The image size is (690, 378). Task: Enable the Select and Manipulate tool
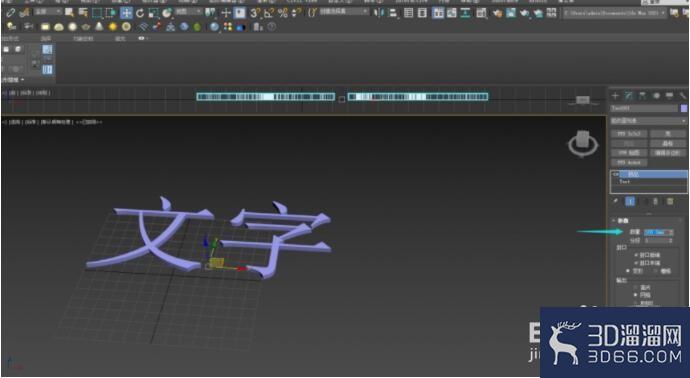click(226, 13)
